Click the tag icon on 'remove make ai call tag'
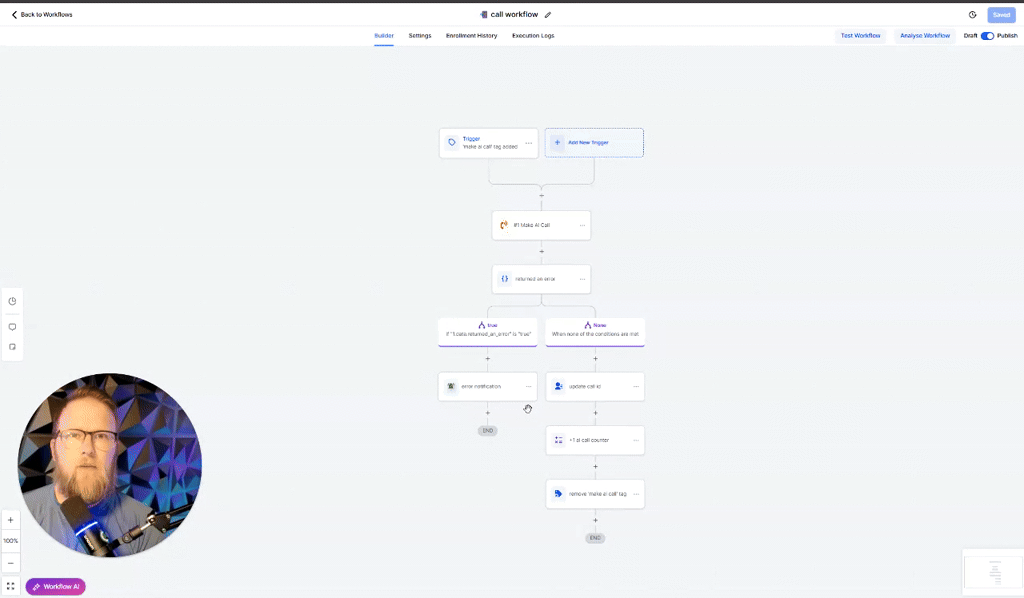 [557, 493]
